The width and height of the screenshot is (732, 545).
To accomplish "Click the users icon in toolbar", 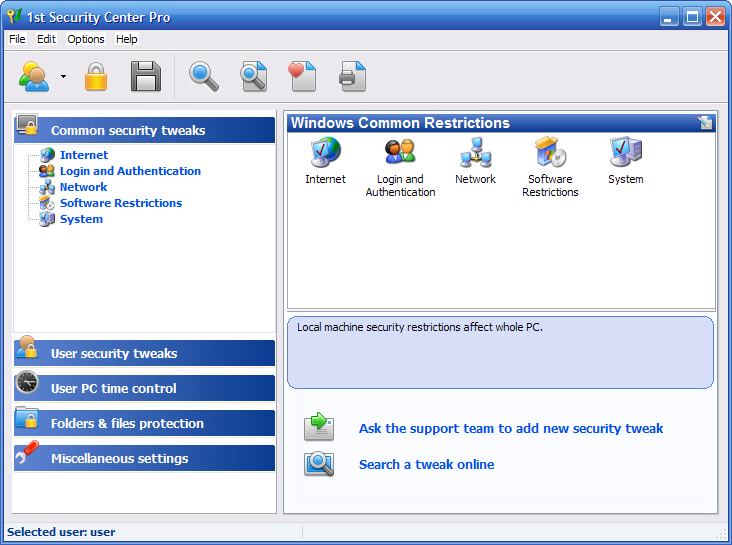I will (34, 77).
